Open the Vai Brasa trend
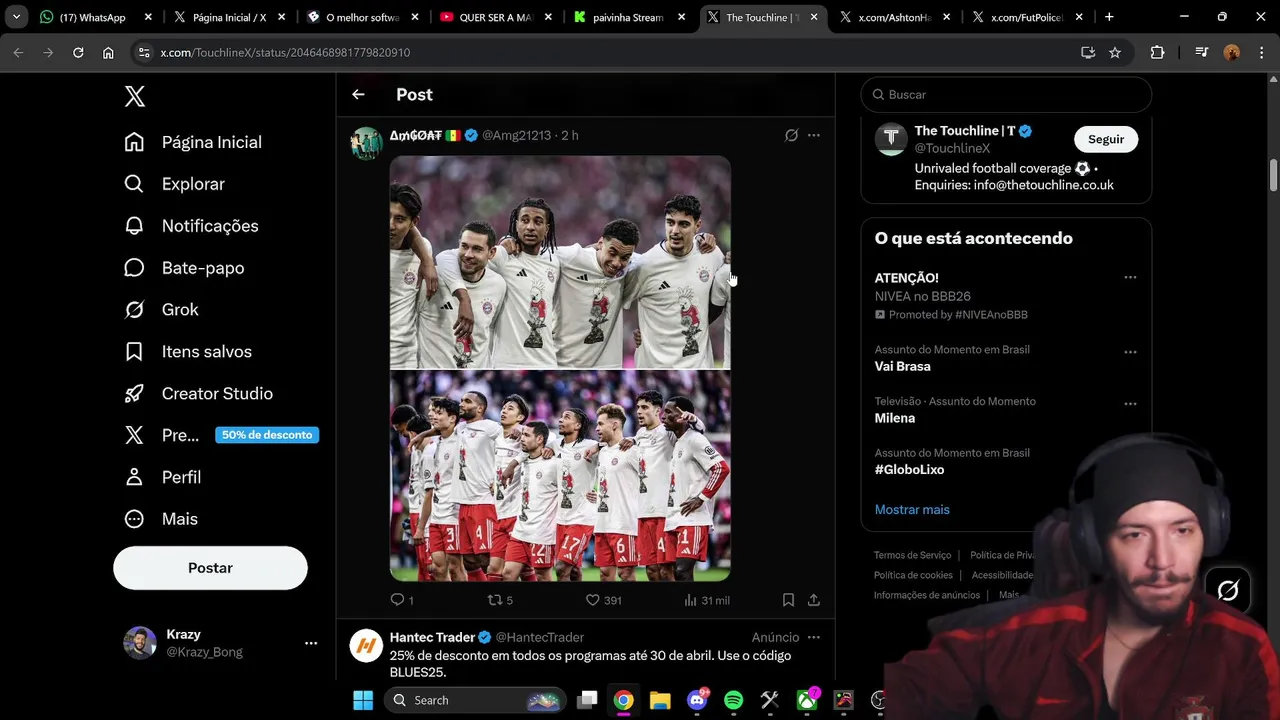Viewport: 1280px width, 720px height. tap(902, 366)
